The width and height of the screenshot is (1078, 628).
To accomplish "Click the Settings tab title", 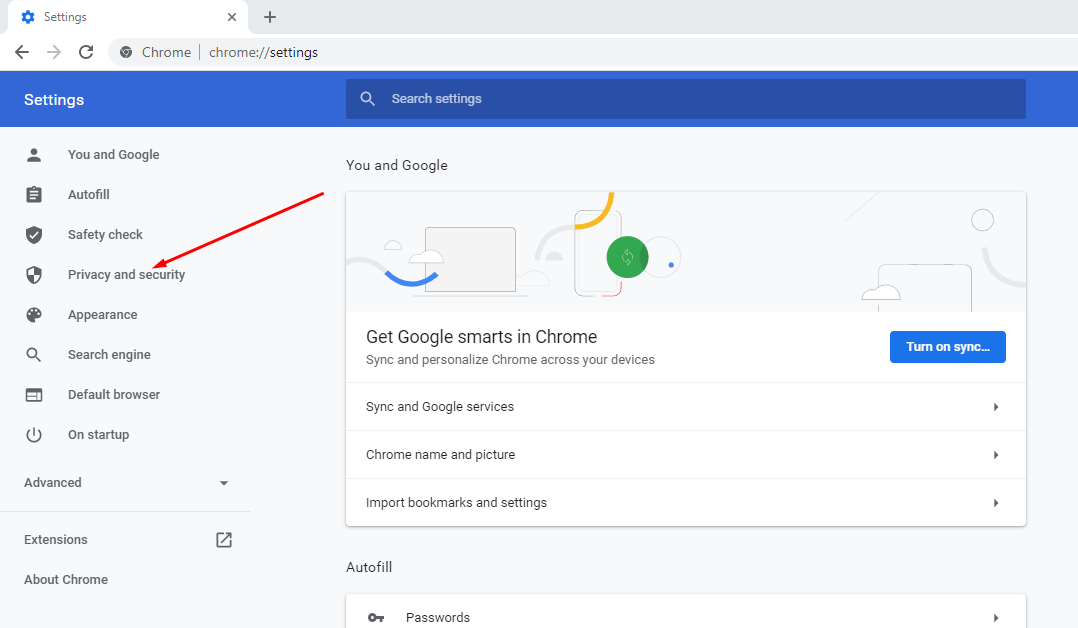I will click(x=65, y=17).
